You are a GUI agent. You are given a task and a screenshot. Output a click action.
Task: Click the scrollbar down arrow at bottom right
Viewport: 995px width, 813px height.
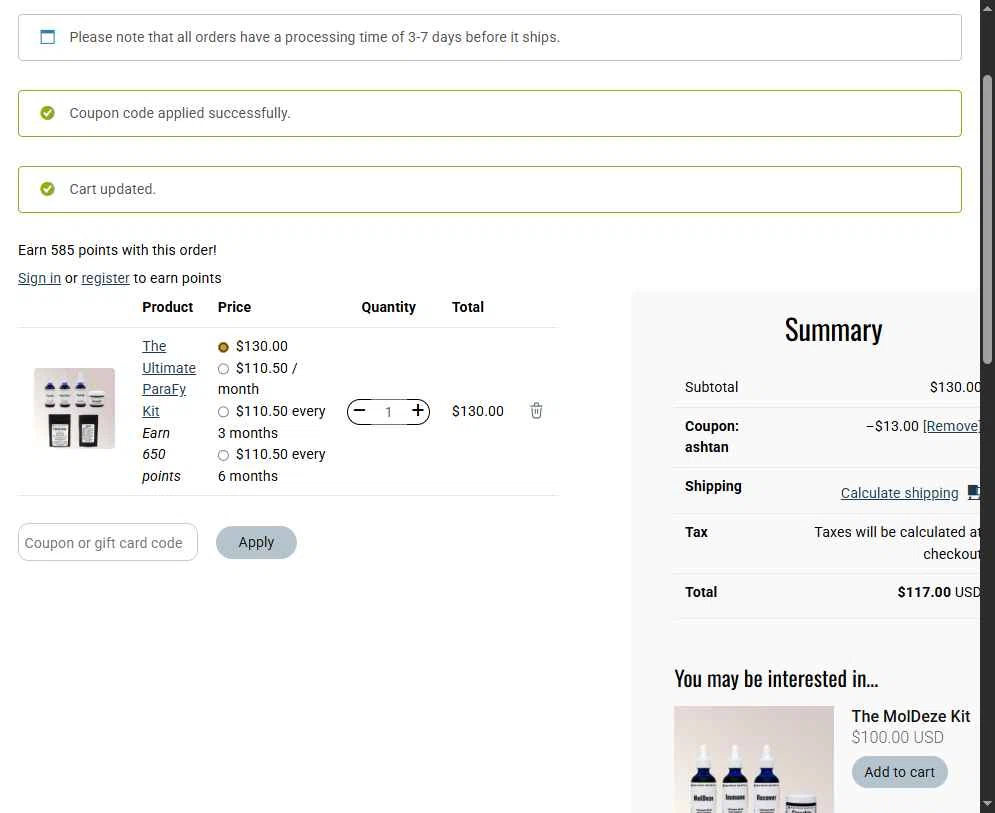pyautogui.click(x=987, y=805)
